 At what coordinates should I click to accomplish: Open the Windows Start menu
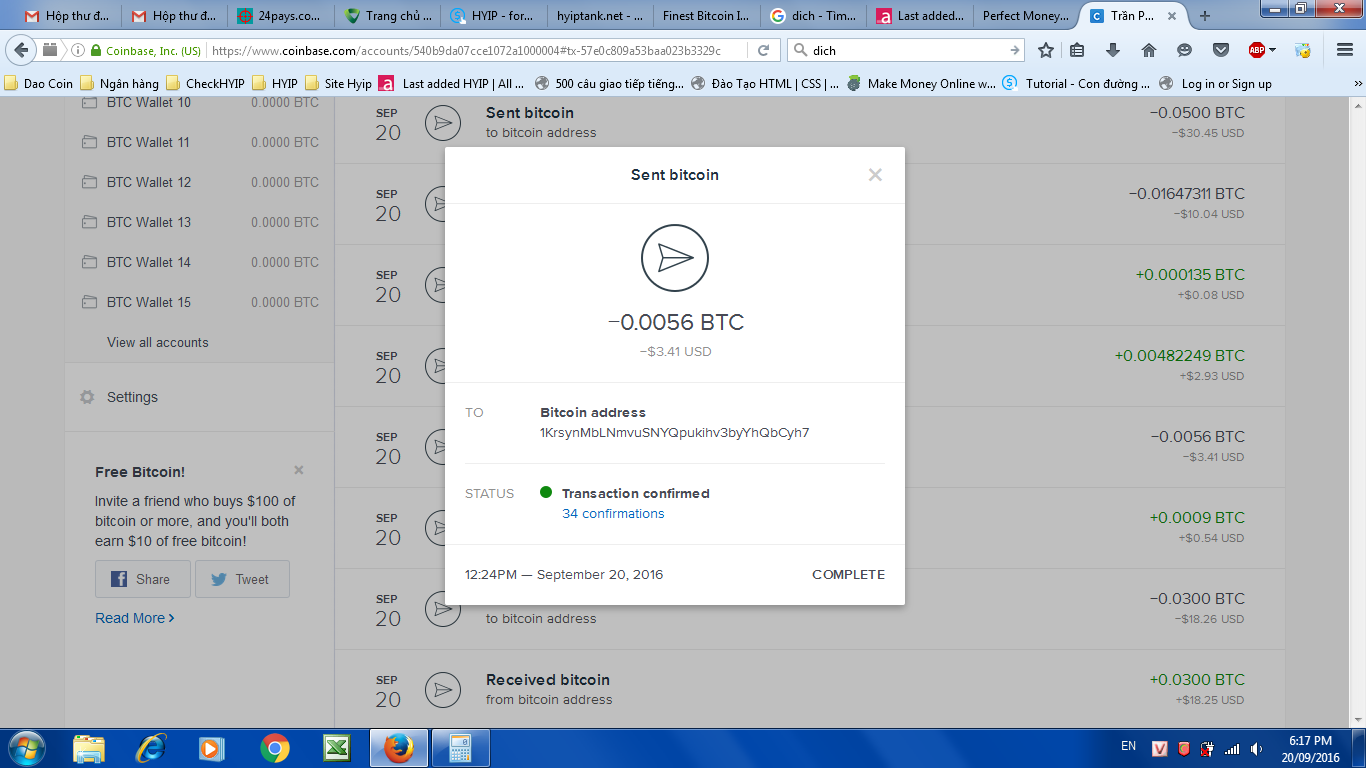(26, 748)
